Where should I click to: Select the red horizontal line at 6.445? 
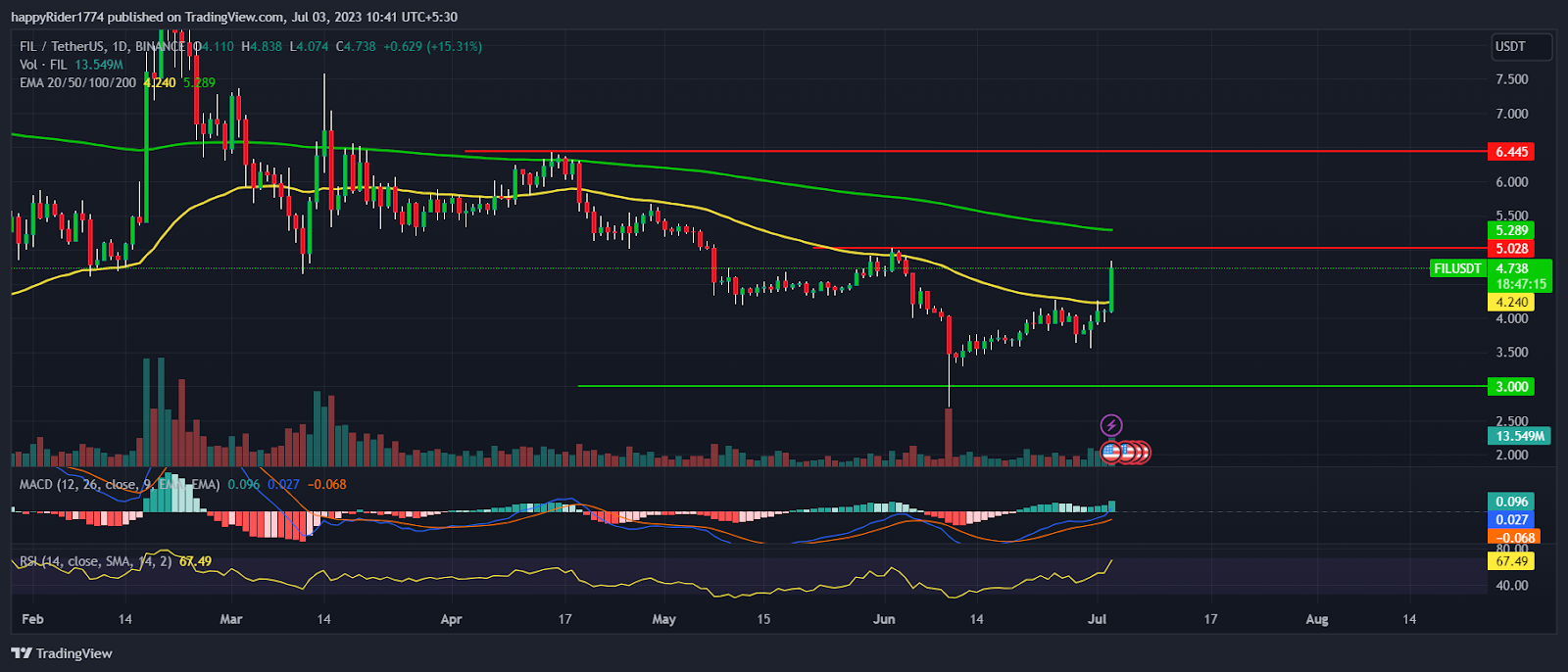[x=975, y=152]
